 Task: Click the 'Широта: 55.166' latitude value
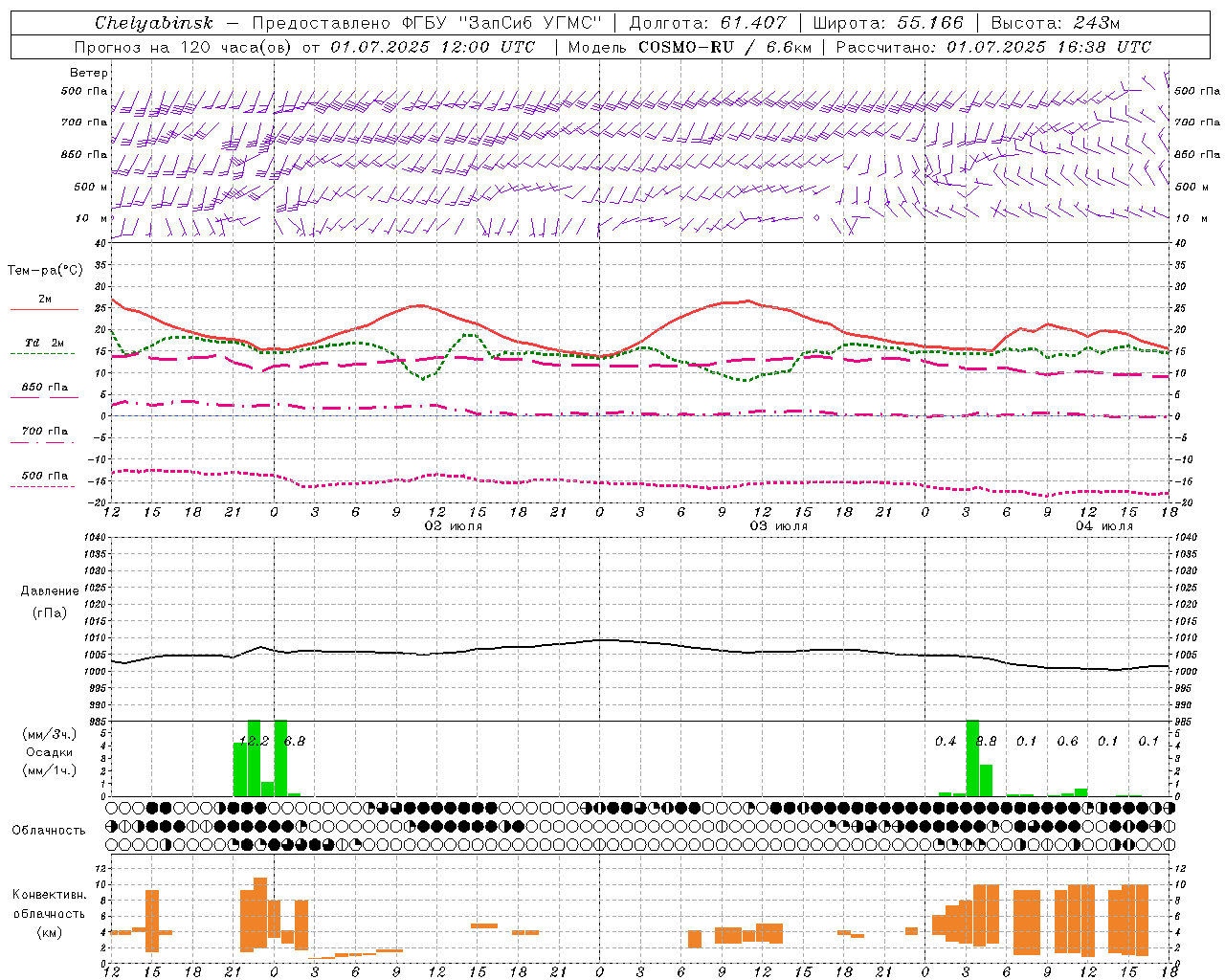coord(887,23)
